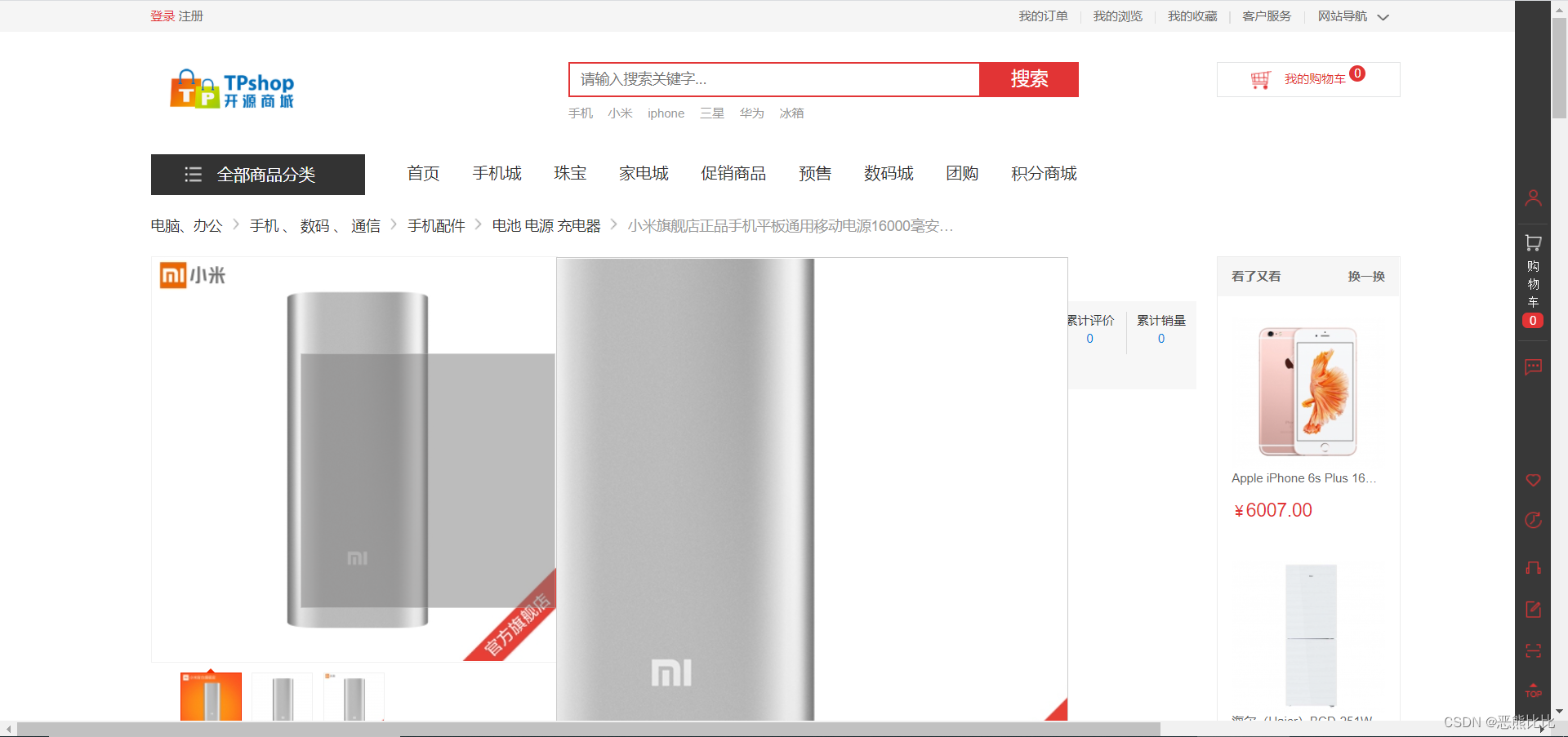Click the sidebar heart favorites icon
Image resolution: width=1568 pixels, height=737 pixels.
point(1533,480)
